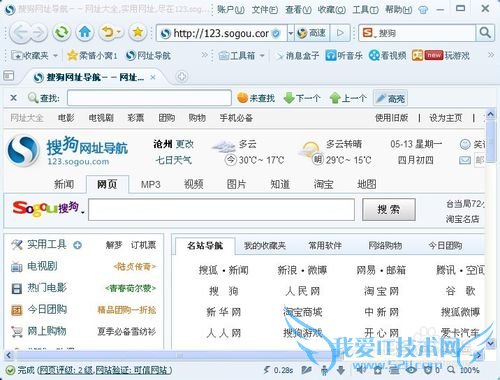Open the 柔情小窝1 bookmark
Screen dimensions: 500x380
point(92,55)
